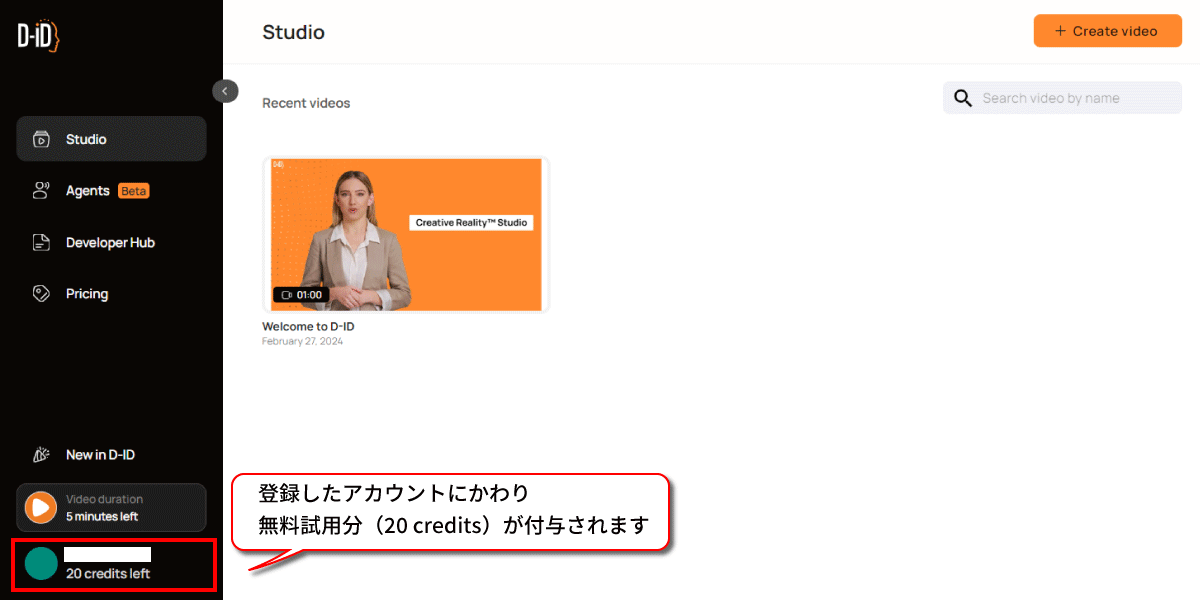Viewport: 1200px width, 600px height.
Task: Click the Recent videos heading
Action: tap(306, 103)
